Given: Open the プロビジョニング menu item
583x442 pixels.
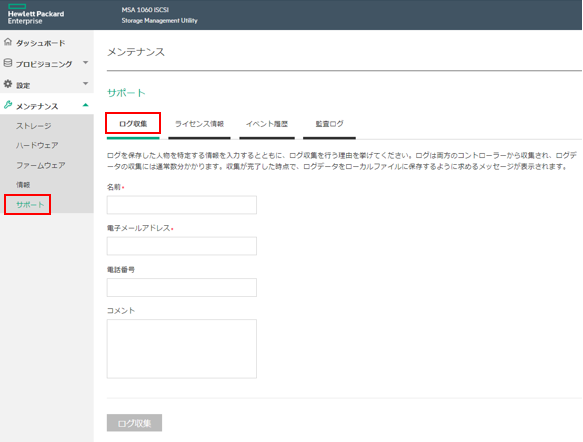Looking at the screenshot, I should (x=44, y=64).
